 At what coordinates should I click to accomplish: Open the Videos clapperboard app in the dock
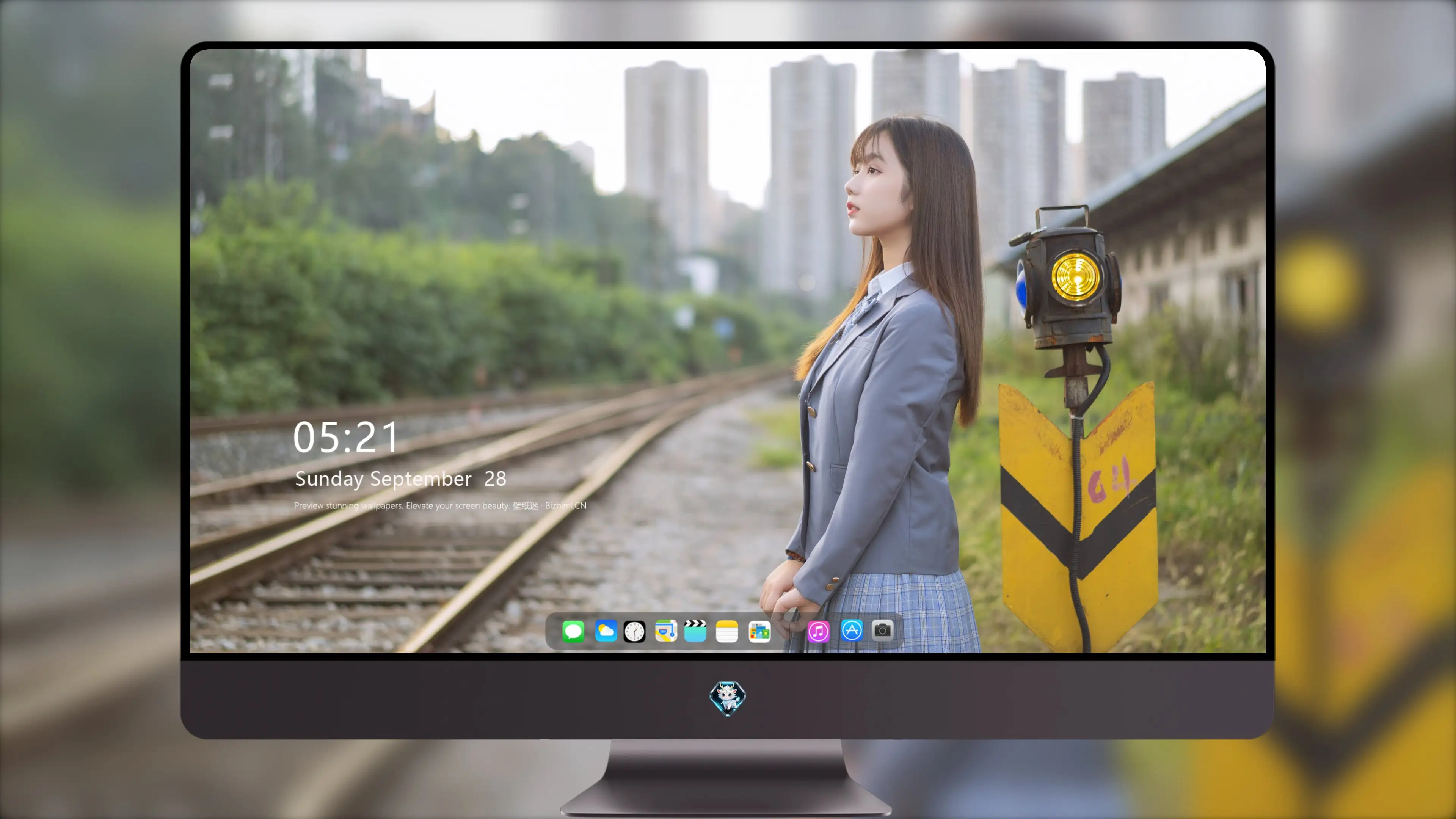[x=695, y=631]
